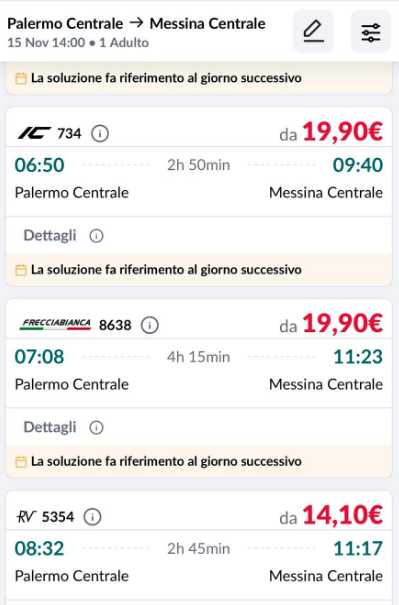This screenshot has width=399, height=605.
Task: Tap the calendar next-day notice under IC 734
Action: click(x=199, y=270)
